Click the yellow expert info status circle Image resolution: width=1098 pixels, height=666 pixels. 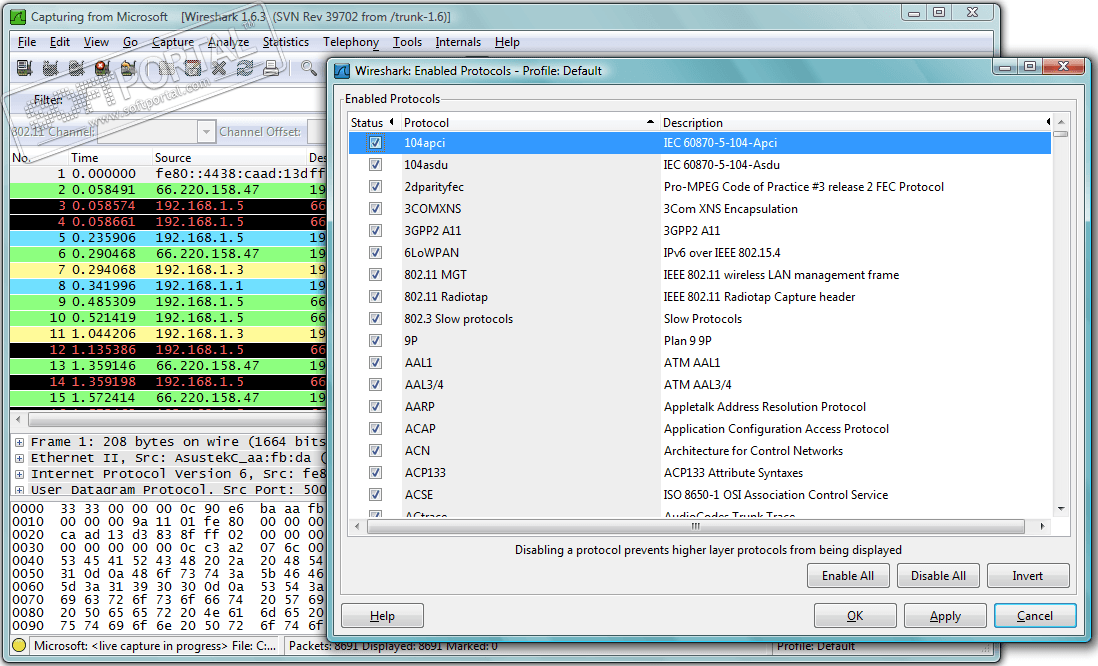[x=19, y=646]
